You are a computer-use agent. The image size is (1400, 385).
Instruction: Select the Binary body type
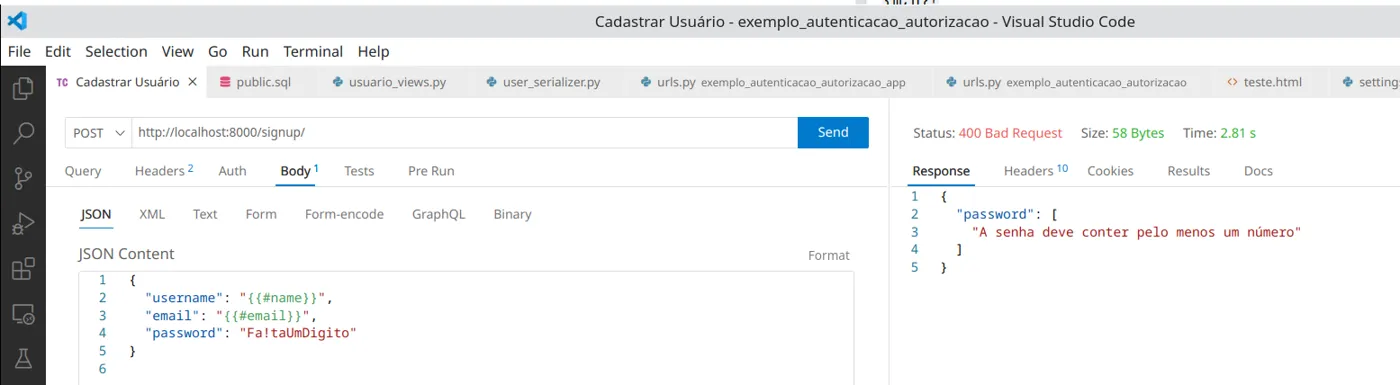(512, 214)
